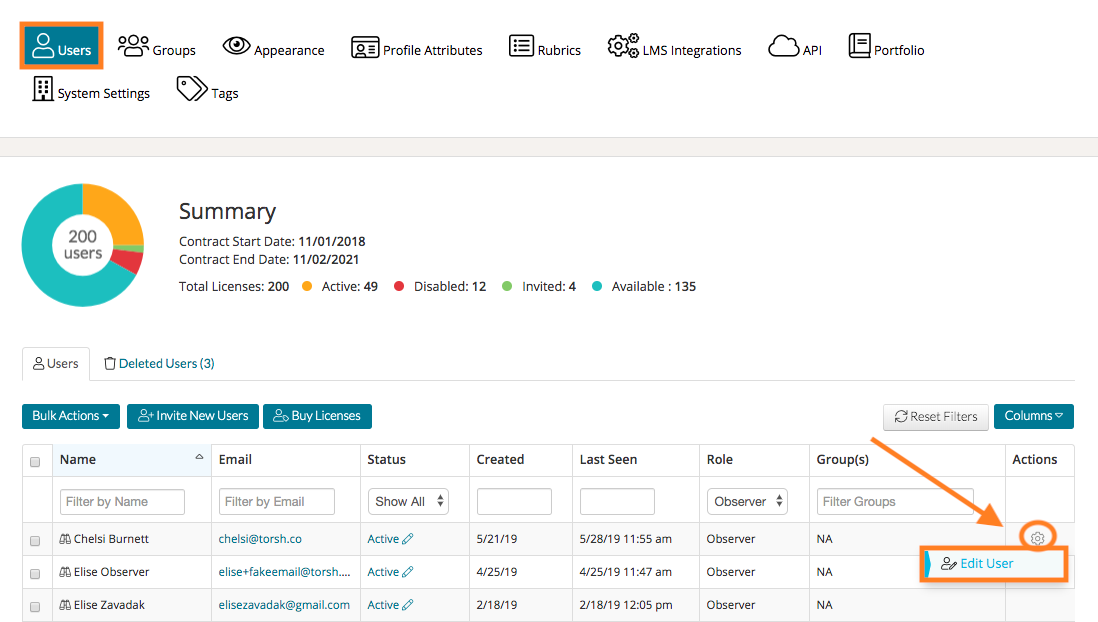The image size is (1098, 622).
Task: Open LMS Integrations settings
Action: (x=675, y=48)
